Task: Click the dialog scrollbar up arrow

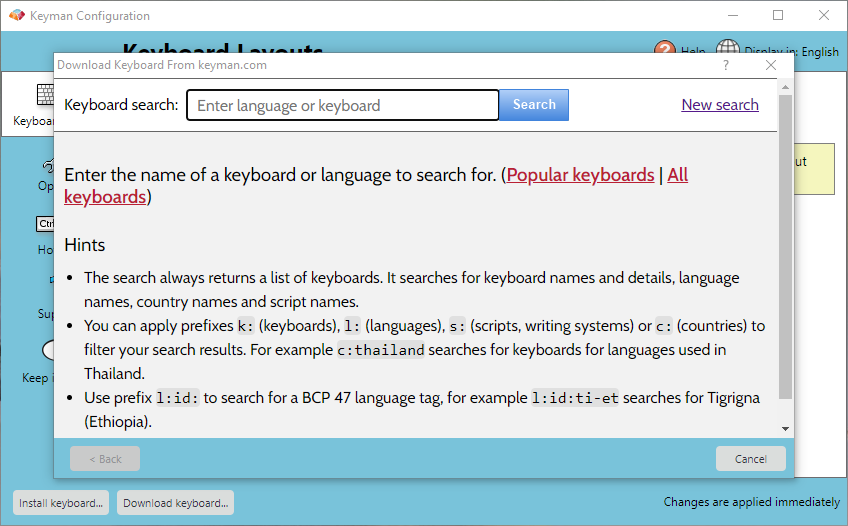Action: tap(785, 87)
